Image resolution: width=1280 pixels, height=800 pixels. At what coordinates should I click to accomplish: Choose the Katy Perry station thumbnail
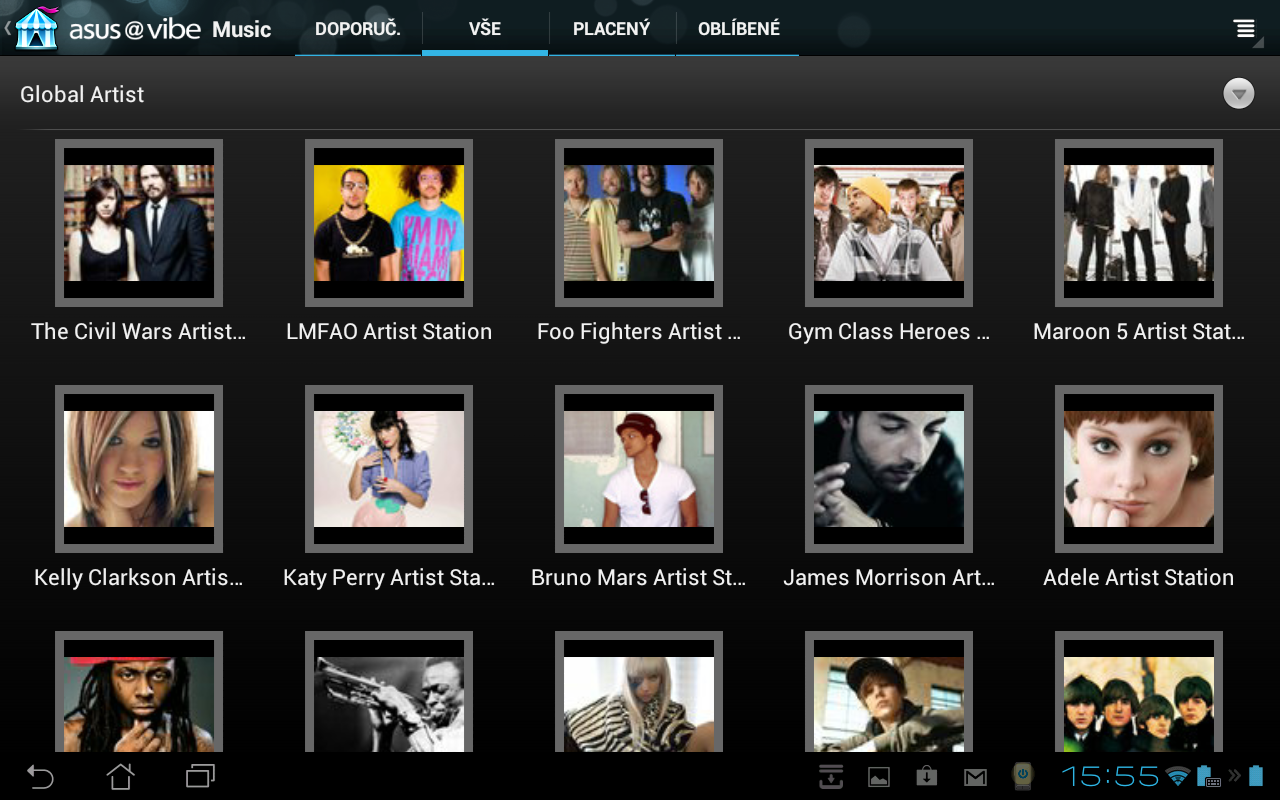click(389, 469)
